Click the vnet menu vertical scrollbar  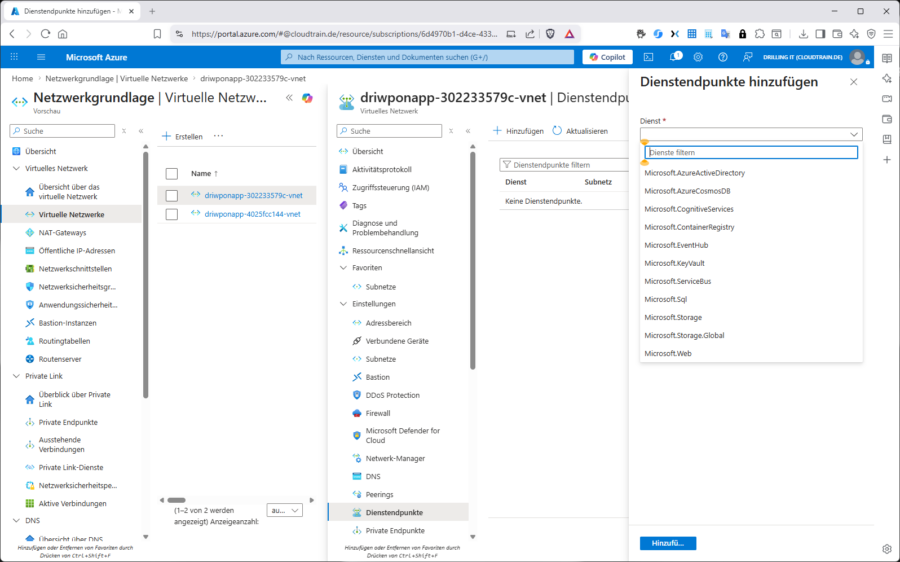472,260
